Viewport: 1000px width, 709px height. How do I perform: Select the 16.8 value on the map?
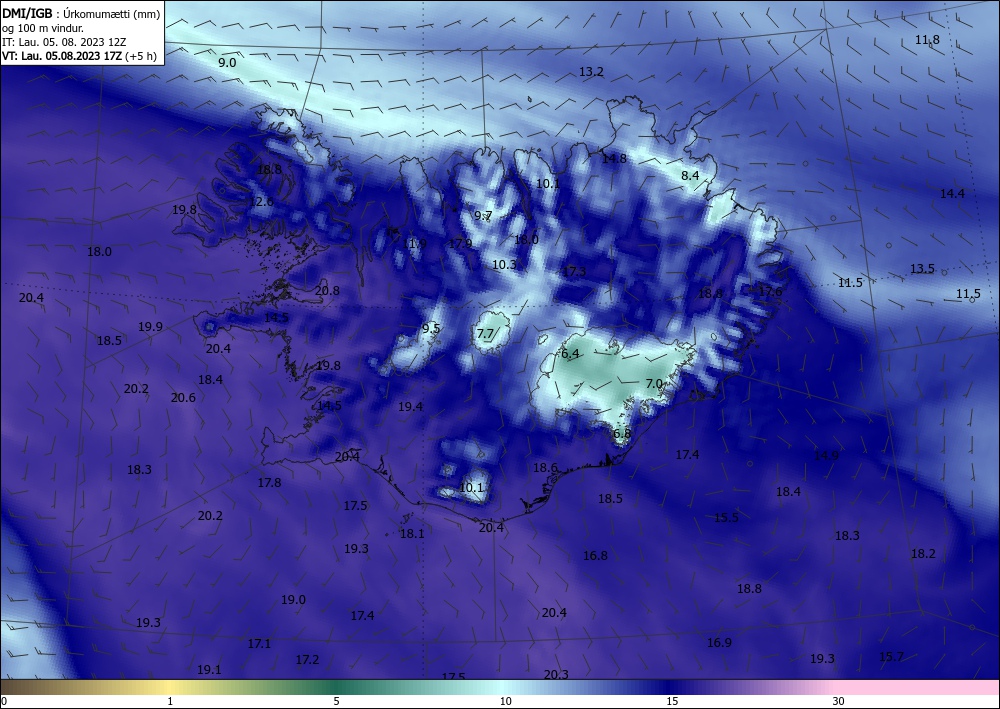(595, 556)
